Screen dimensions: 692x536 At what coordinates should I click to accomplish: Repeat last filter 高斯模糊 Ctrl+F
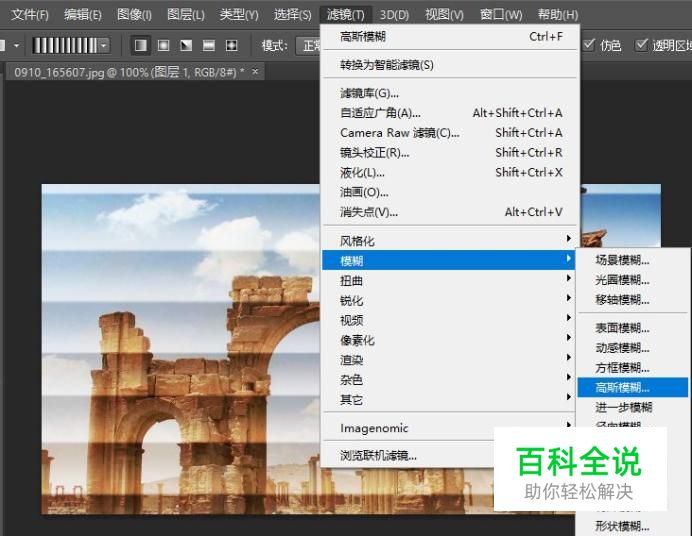(x=450, y=36)
